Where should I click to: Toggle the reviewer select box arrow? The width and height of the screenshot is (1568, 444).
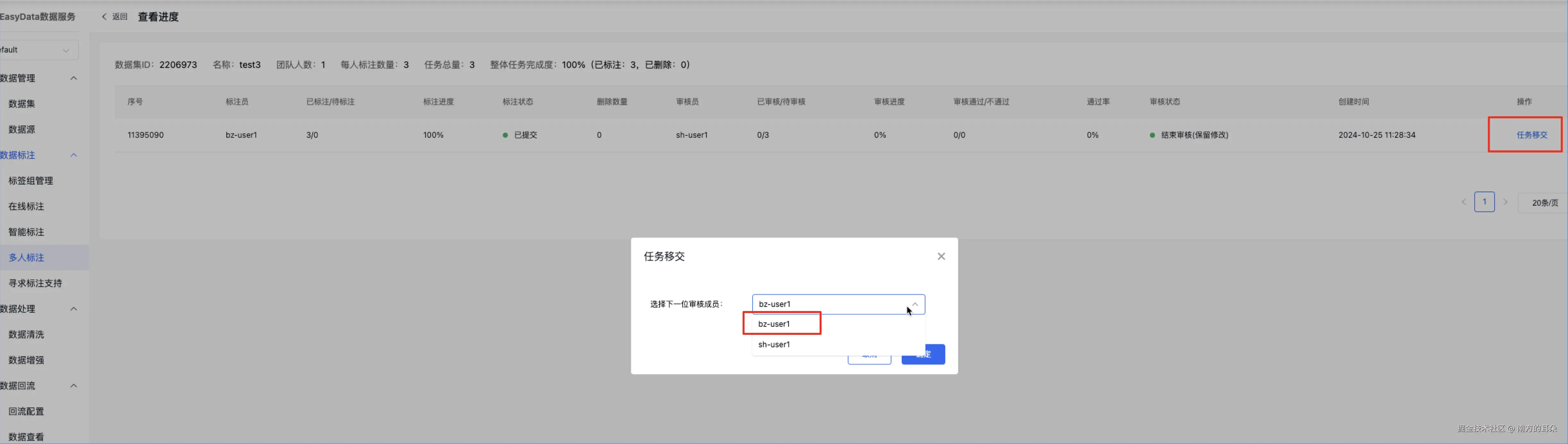tap(914, 304)
